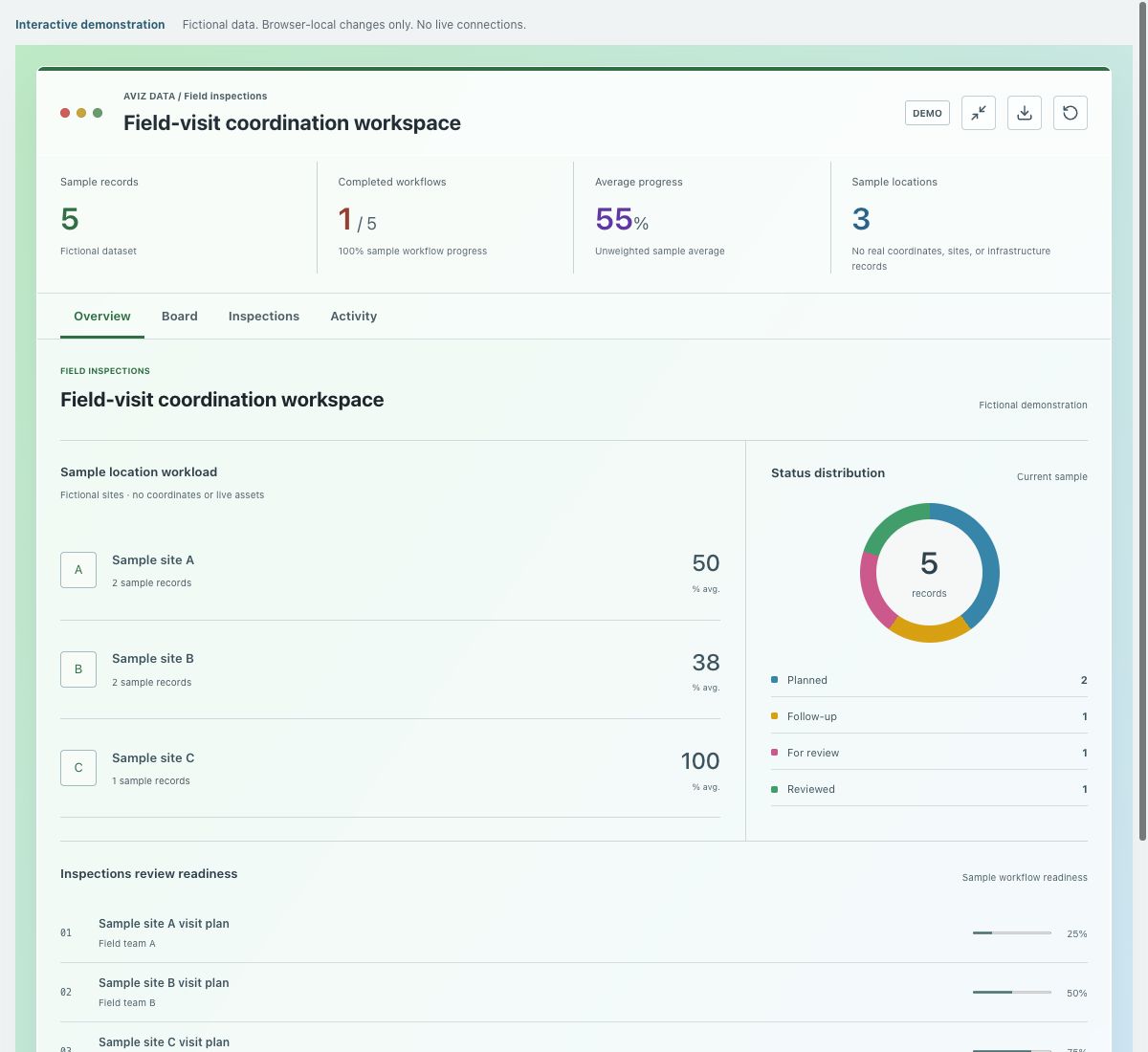Image resolution: width=1148 pixels, height=1052 pixels.
Task: Click the Sample site A letter badge
Action: pyautogui.click(x=78, y=570)
